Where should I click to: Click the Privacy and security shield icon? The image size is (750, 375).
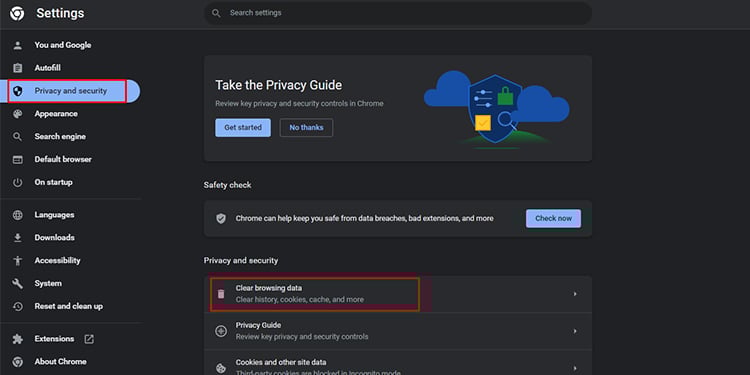click(18, 91)
